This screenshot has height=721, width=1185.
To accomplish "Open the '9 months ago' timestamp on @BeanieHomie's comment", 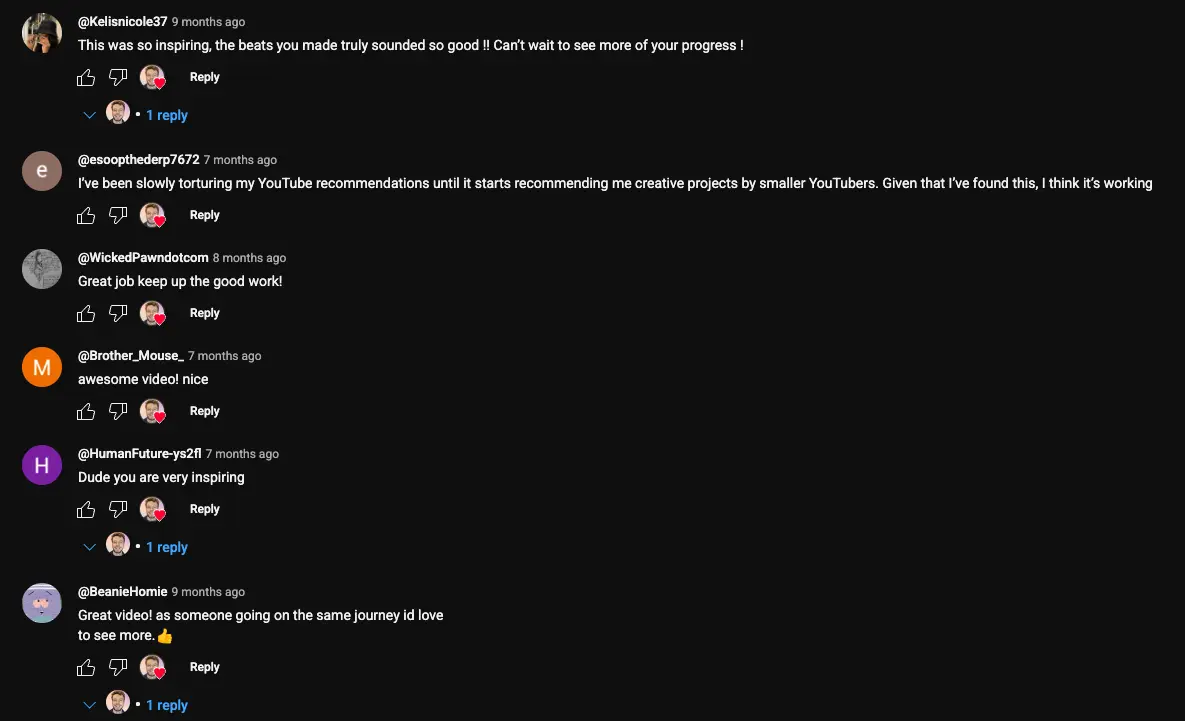I will 208,592.
